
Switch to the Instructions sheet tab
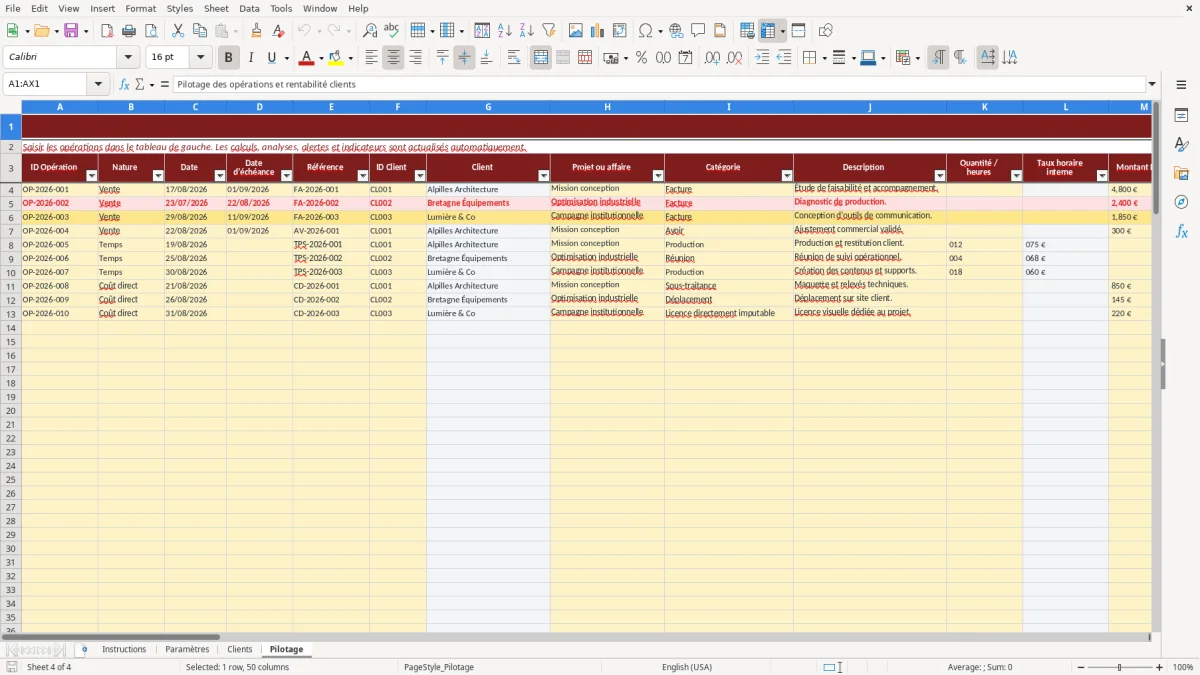tap(124, 649)
